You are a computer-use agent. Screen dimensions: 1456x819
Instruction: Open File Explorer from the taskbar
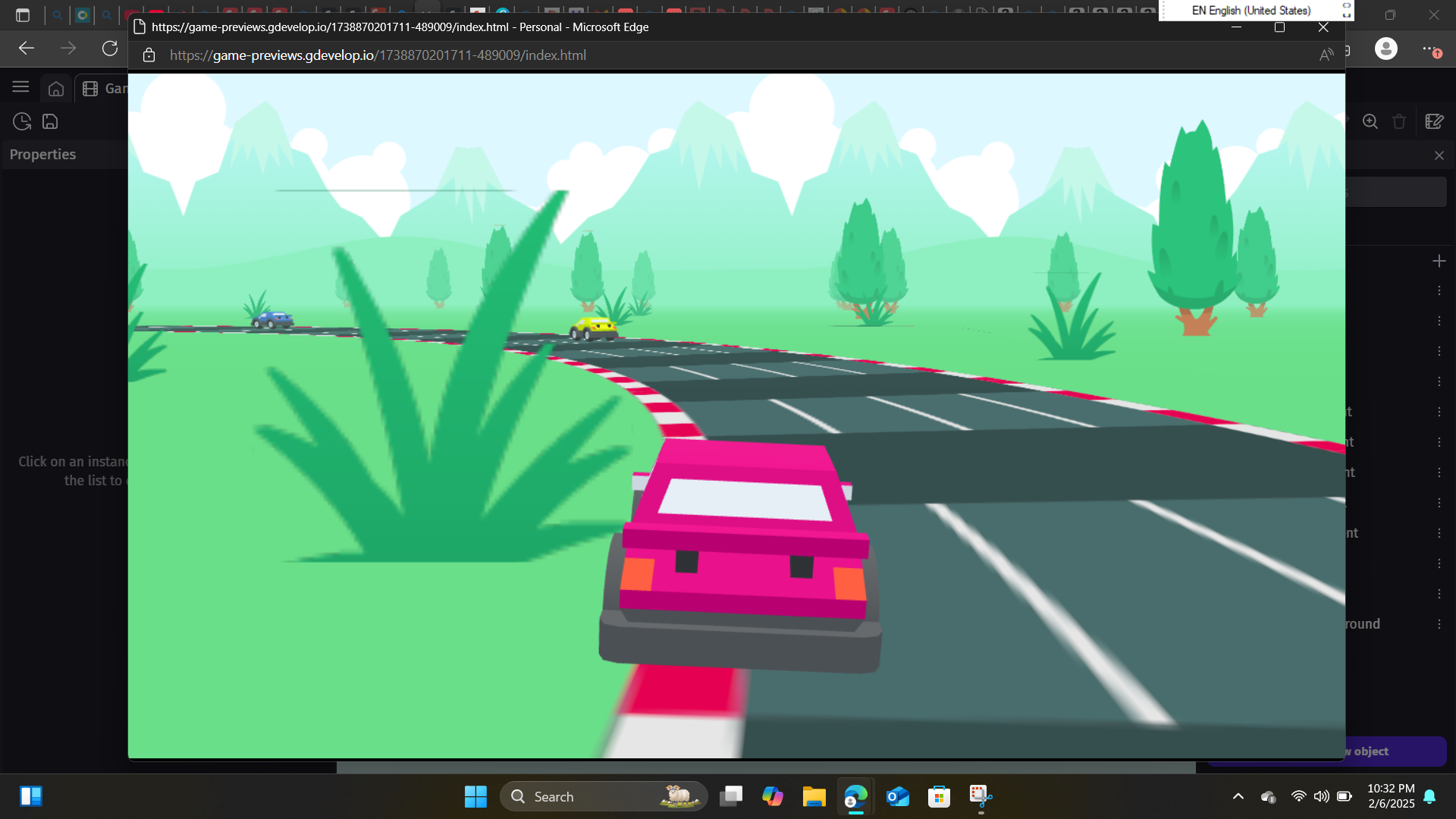tap(814, 797)
